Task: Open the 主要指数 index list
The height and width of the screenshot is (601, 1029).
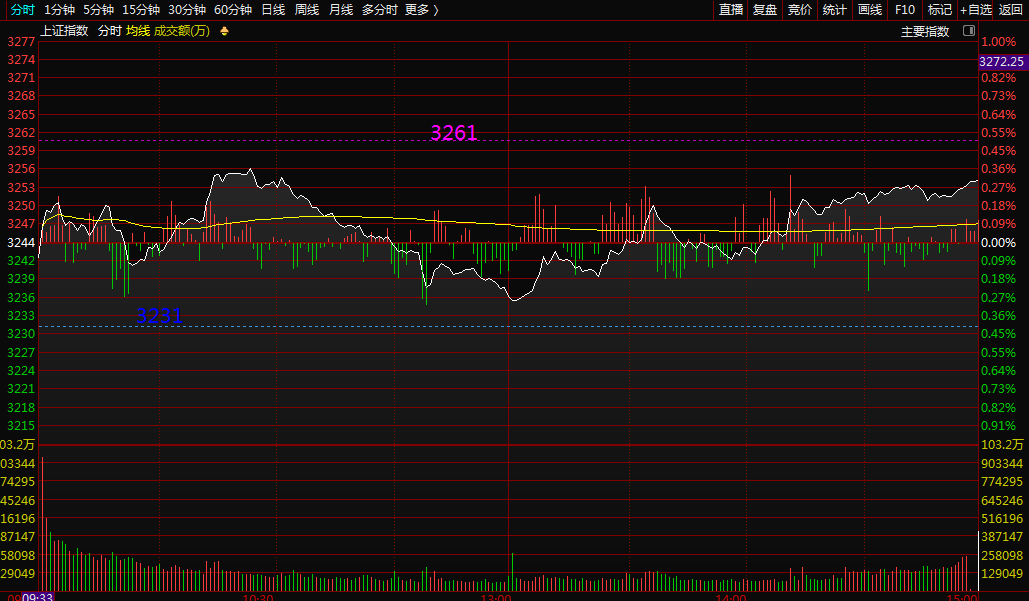Action: 925,31
